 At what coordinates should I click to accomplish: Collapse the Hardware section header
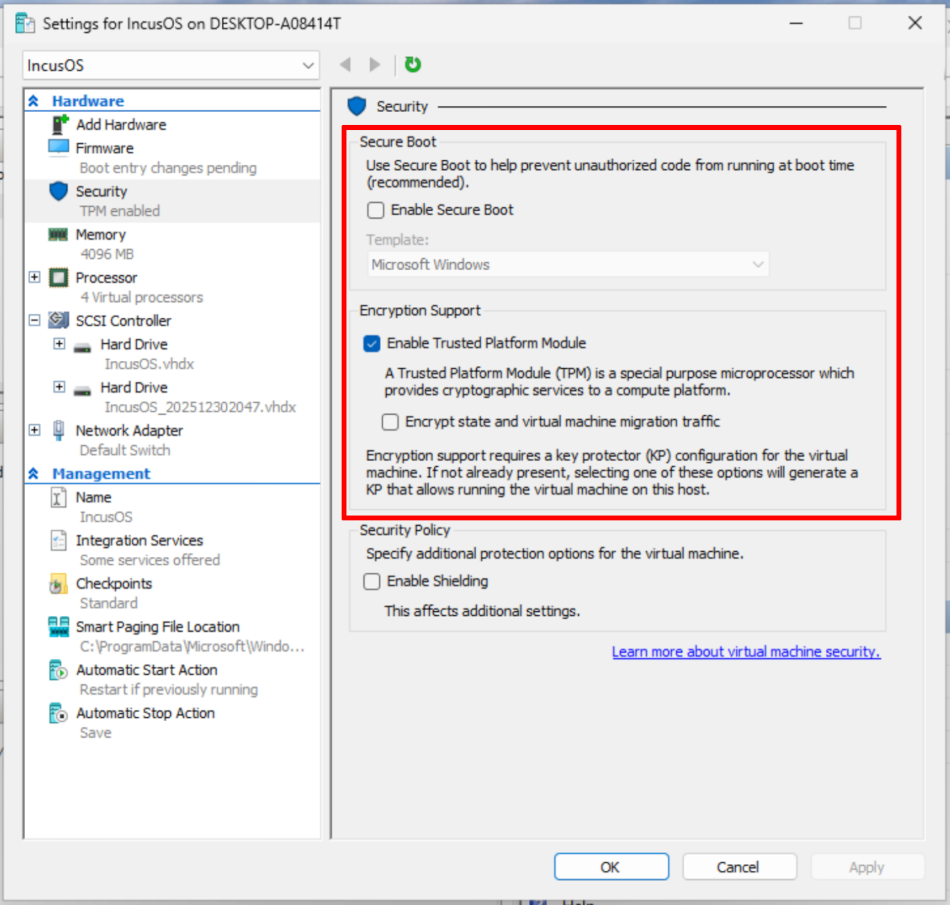point(34,100)
